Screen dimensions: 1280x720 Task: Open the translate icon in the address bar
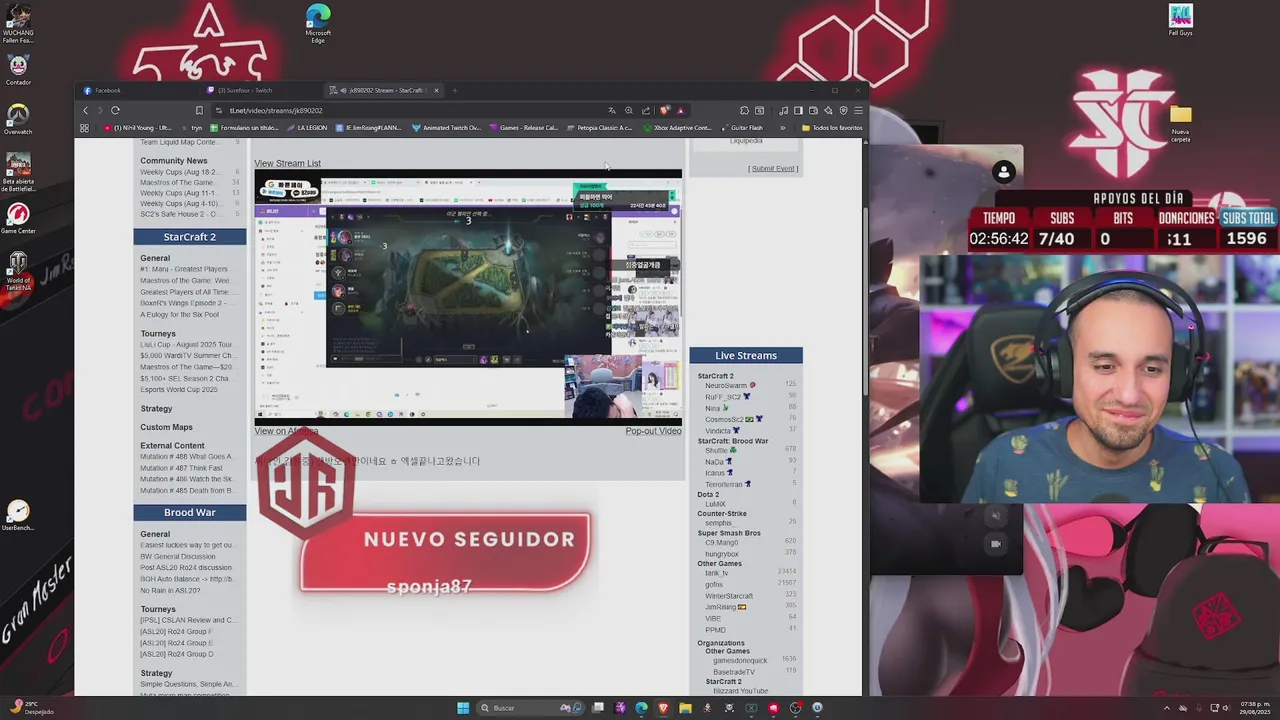[x=612, y=110]
